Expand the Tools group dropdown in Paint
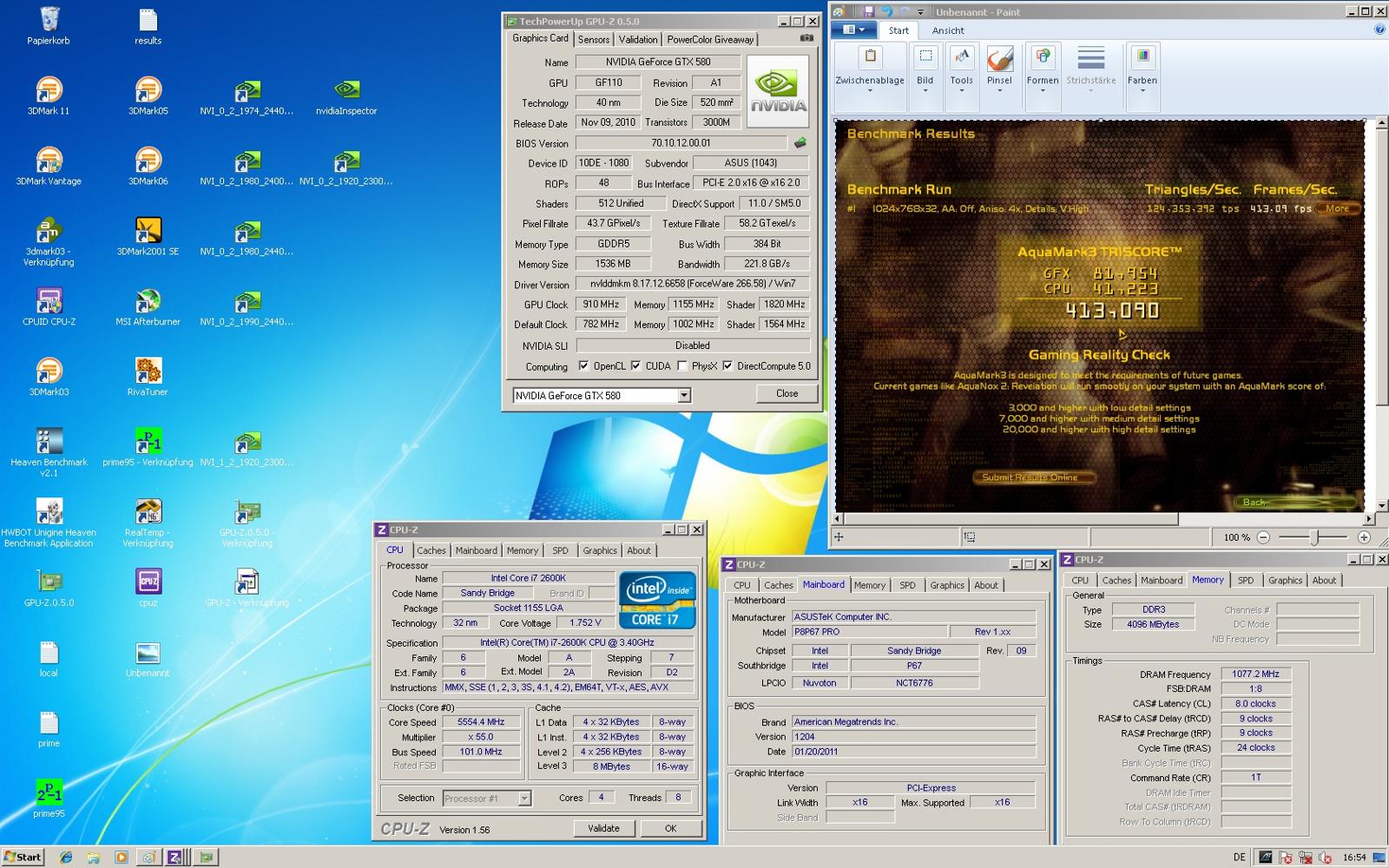The height and width of the screenshot is (868, 1389). pyautogui.click(x=961, y=90)
